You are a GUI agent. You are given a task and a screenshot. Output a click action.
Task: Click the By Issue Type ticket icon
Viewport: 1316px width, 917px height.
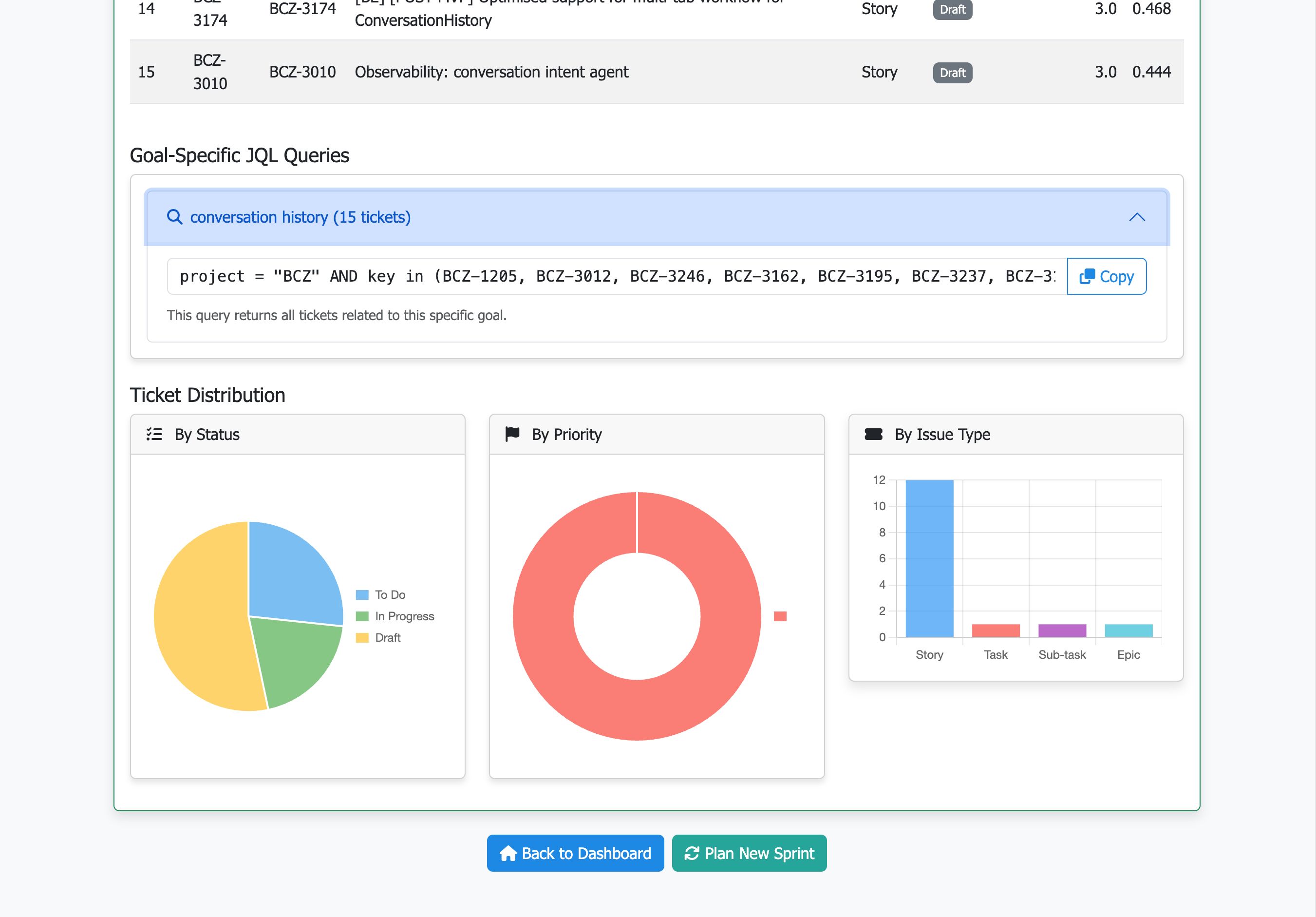pyautogui.click(x=873, y=434)
